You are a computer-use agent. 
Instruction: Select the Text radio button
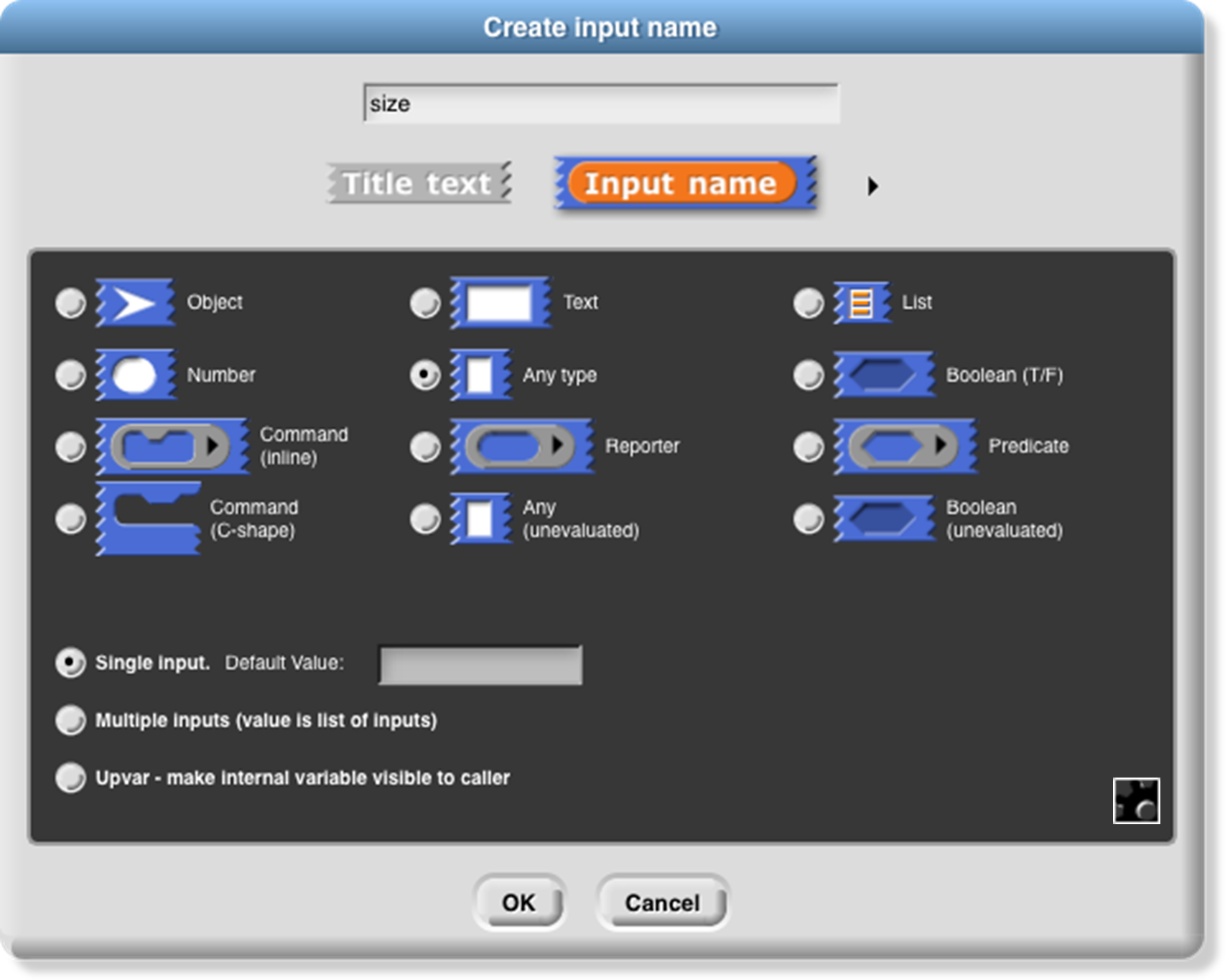point(425,303)
